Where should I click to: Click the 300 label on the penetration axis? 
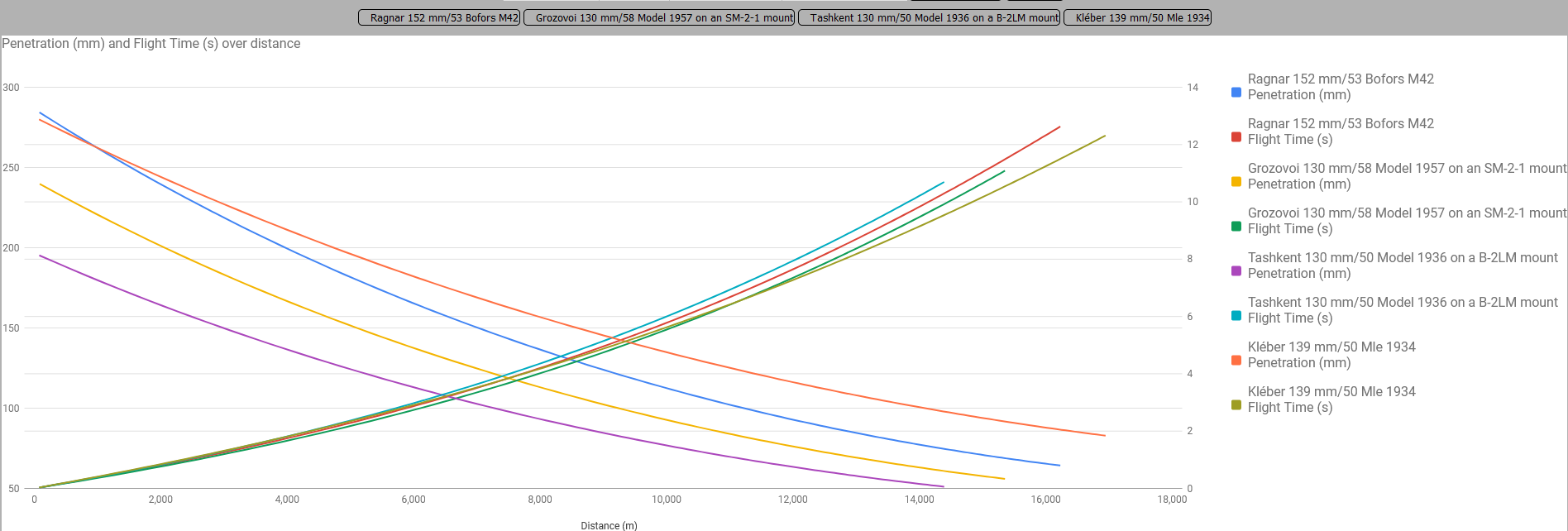click(11, 88)
